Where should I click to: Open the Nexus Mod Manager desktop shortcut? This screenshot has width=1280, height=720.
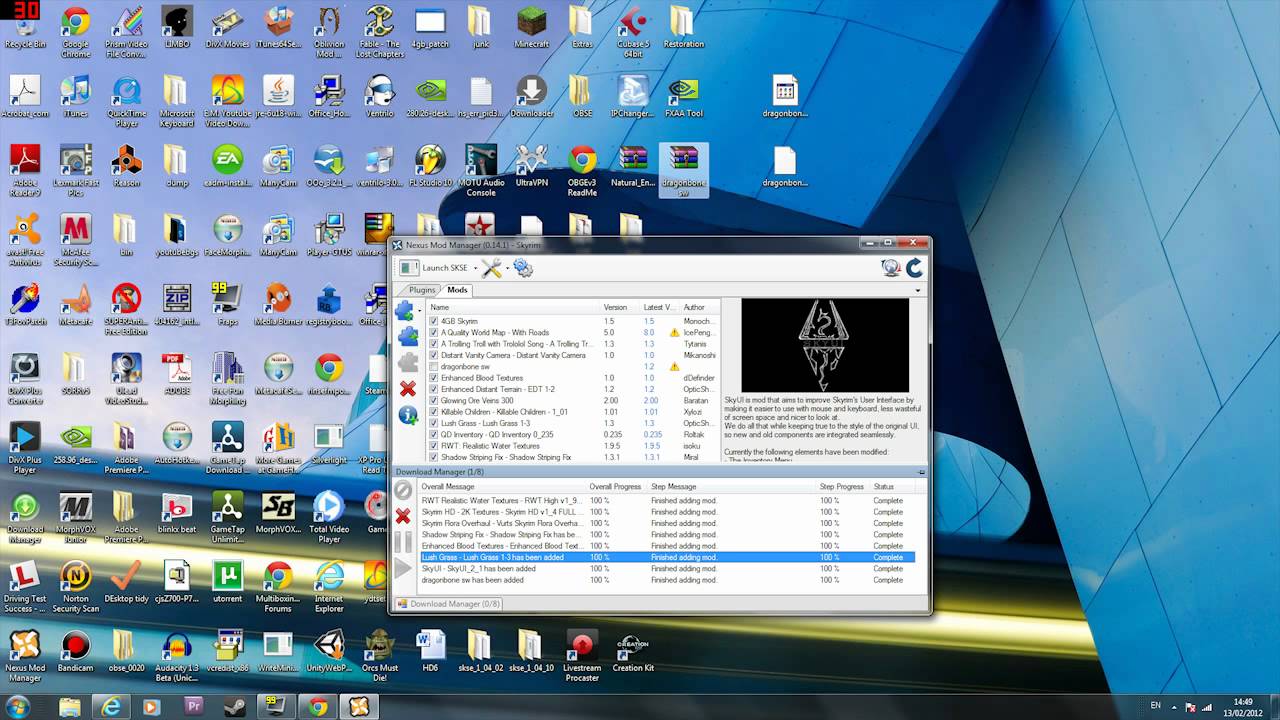(25, 655)
